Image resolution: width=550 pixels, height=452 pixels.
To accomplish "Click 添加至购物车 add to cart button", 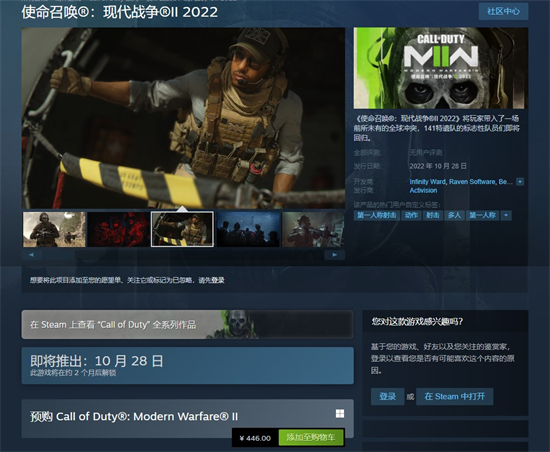I will pyautogui.click(x=311, y=437).
